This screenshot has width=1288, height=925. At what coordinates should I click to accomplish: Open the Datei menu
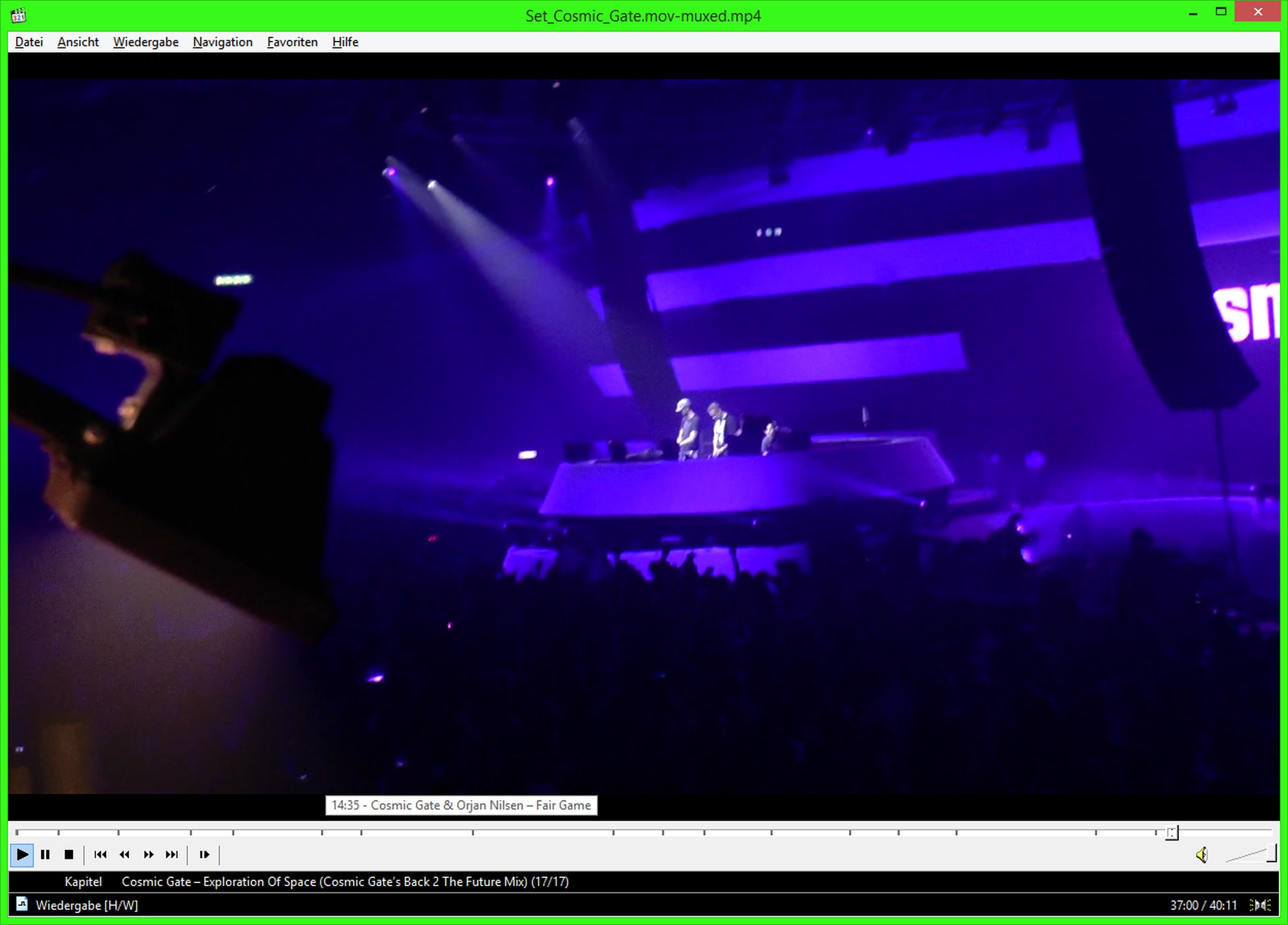click(28, 42)
